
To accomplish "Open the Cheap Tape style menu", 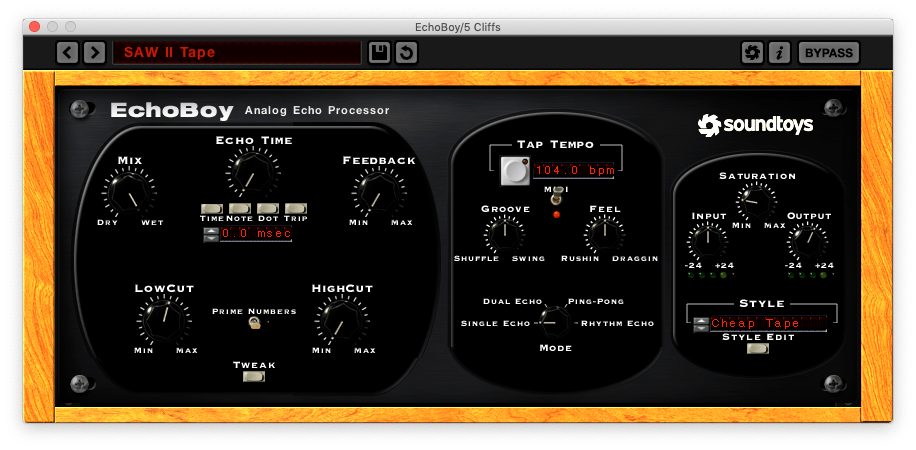I will (x=768, y=324).
